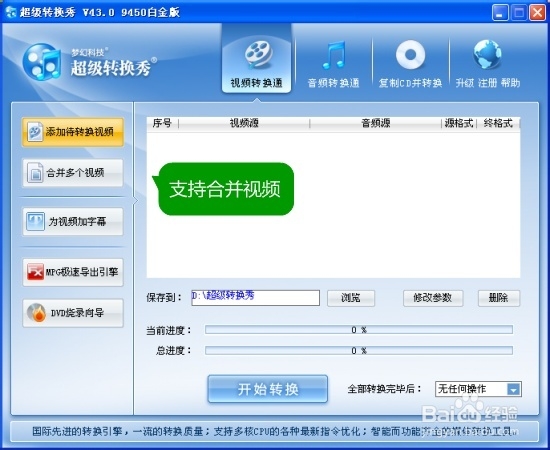
Task: Click the 终格式 column header
Action: 498,123
